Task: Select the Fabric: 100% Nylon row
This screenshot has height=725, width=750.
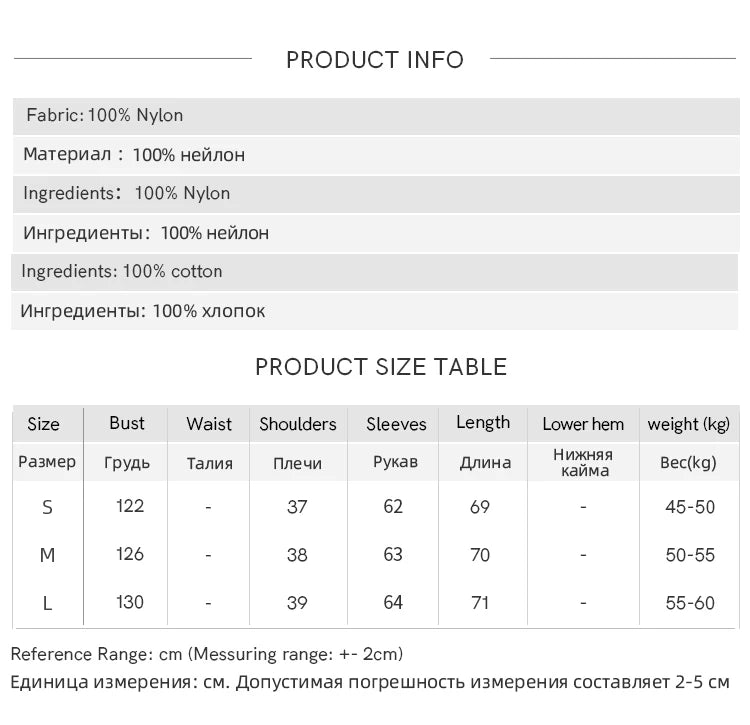Action: point(376,116)
